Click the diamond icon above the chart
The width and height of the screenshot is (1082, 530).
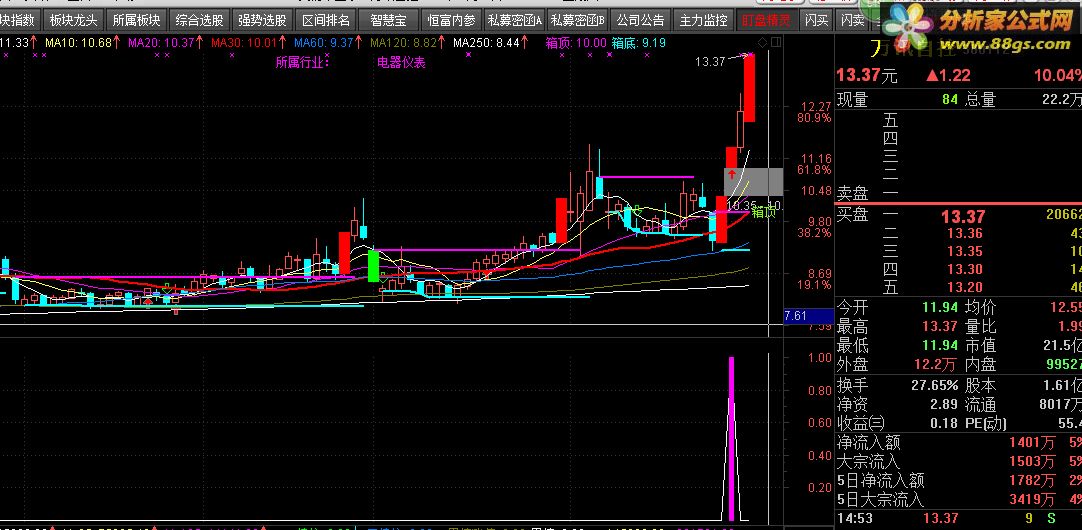click(x=762, y=43)
